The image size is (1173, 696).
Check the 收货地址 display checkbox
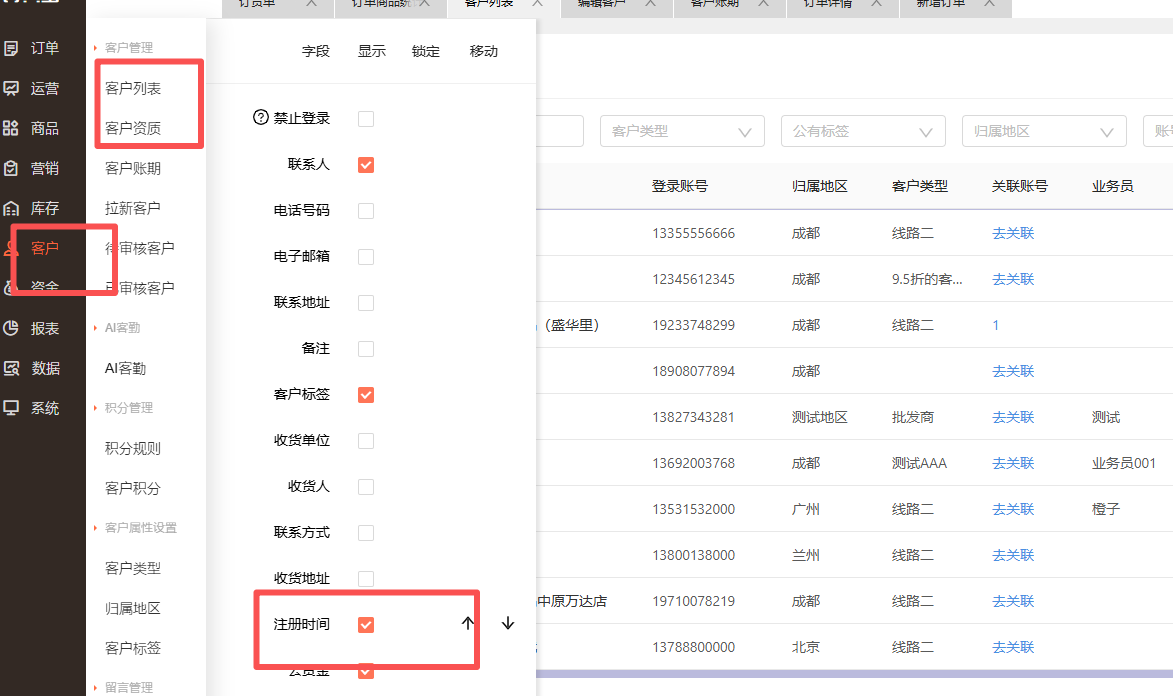tap(366, 579)
